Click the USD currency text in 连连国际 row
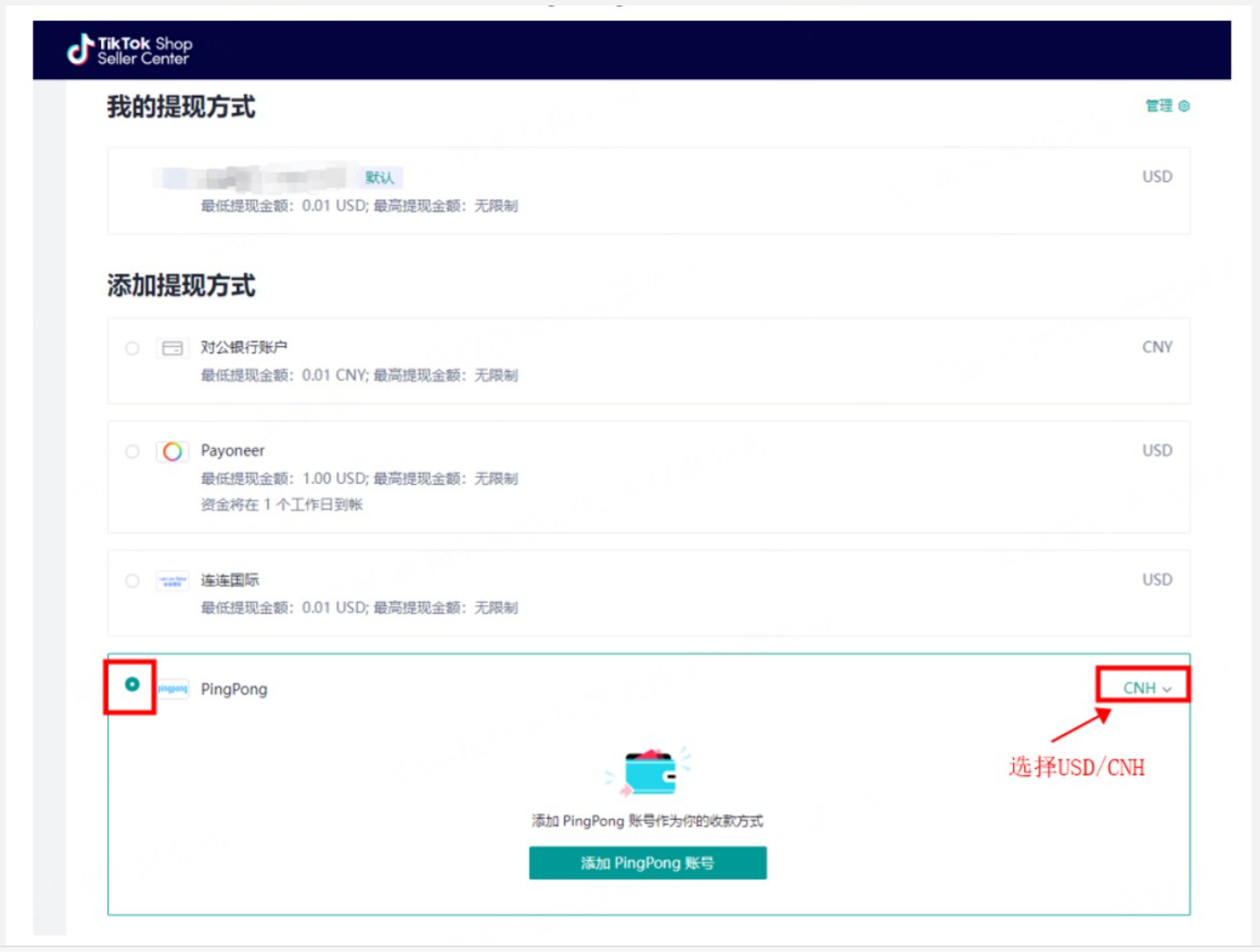 click(x=1157, y=579)
